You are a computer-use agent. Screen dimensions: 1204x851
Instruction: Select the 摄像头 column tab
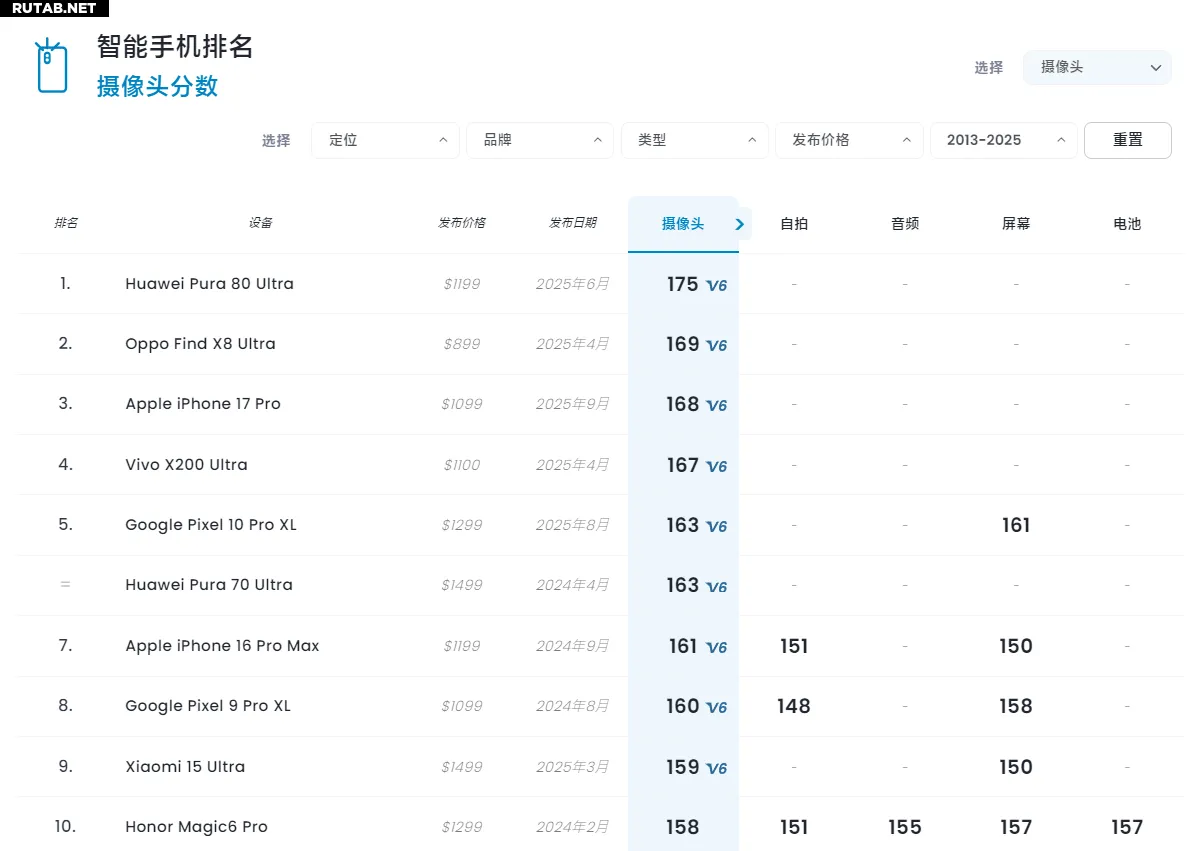click(683, 224)
